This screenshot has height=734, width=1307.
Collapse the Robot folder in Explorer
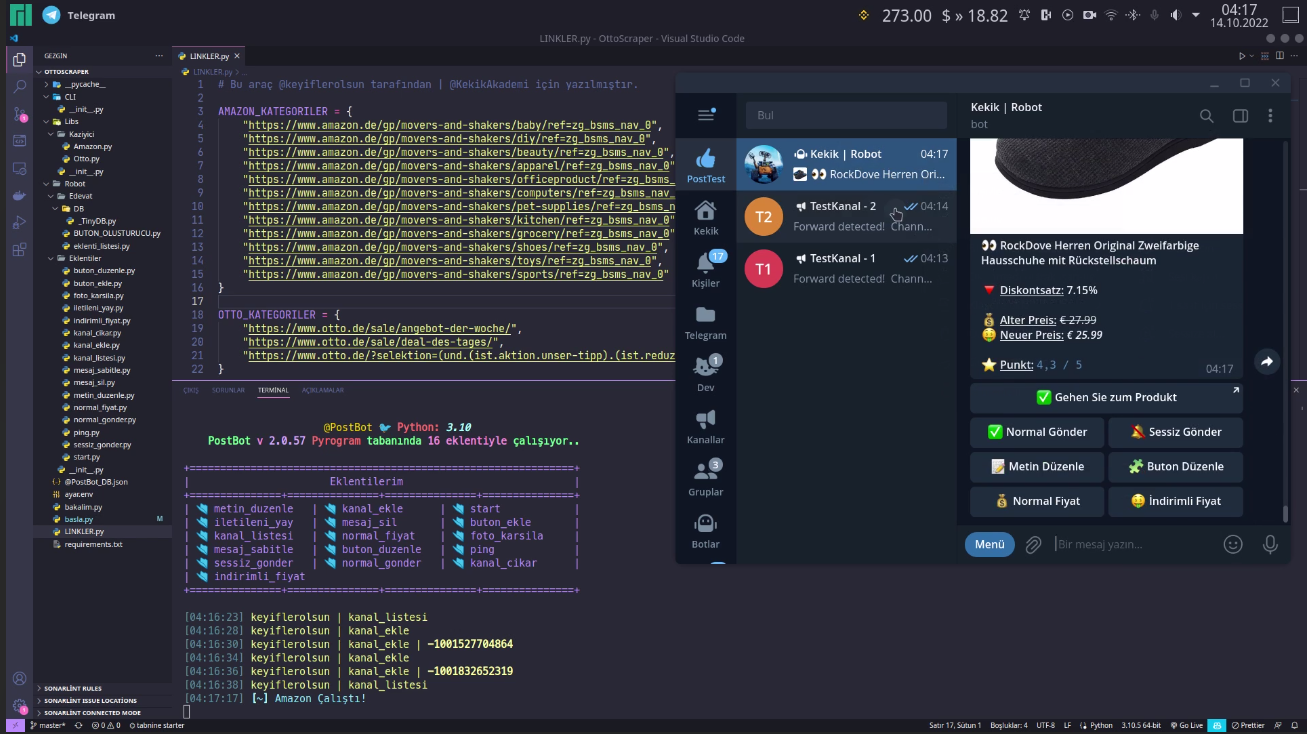coord(75,184)
